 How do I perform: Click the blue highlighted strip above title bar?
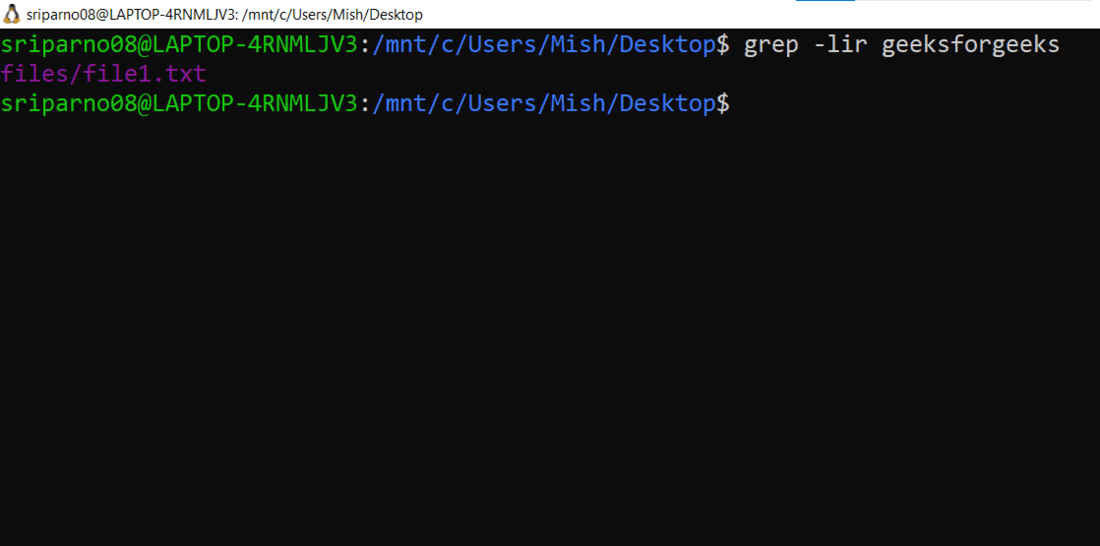click(825, 1)
